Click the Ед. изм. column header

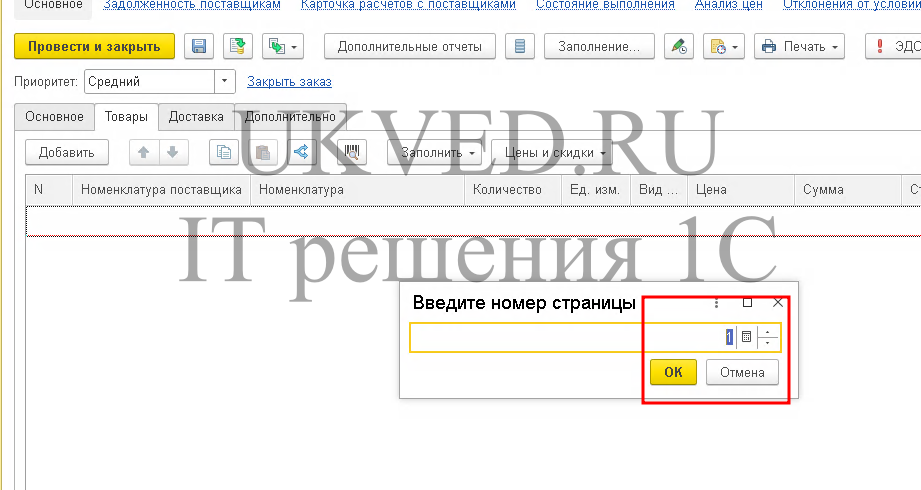pyautogui.click(x=596, y=190)
